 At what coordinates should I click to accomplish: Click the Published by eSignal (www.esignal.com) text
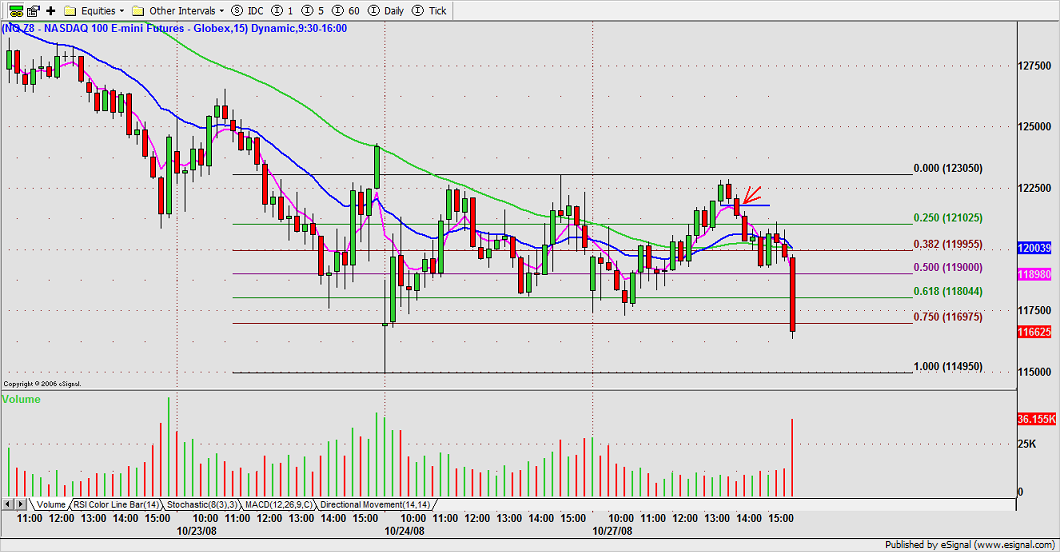click(970, 545)
